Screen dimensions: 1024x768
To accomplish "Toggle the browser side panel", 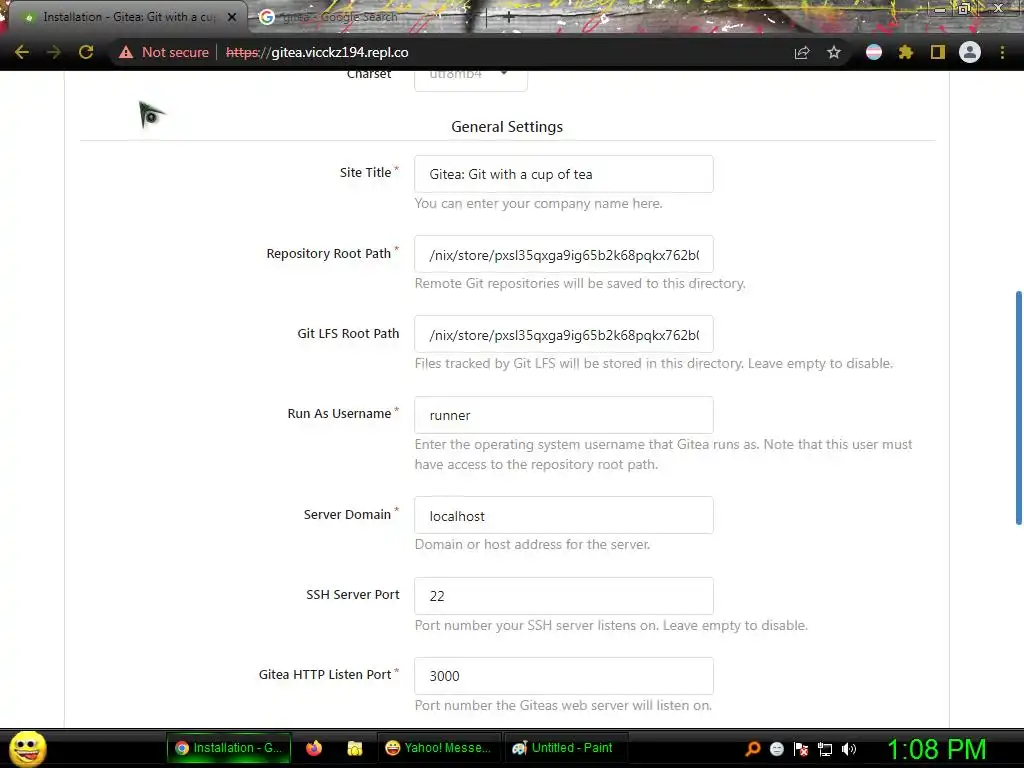I will tap(938, 52).
